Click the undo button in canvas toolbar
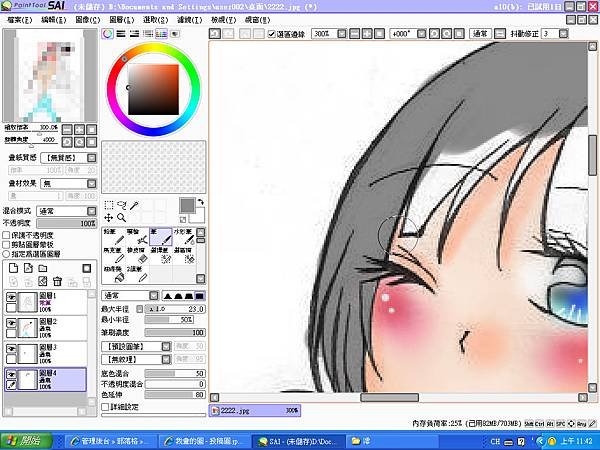 click(215, 34)
